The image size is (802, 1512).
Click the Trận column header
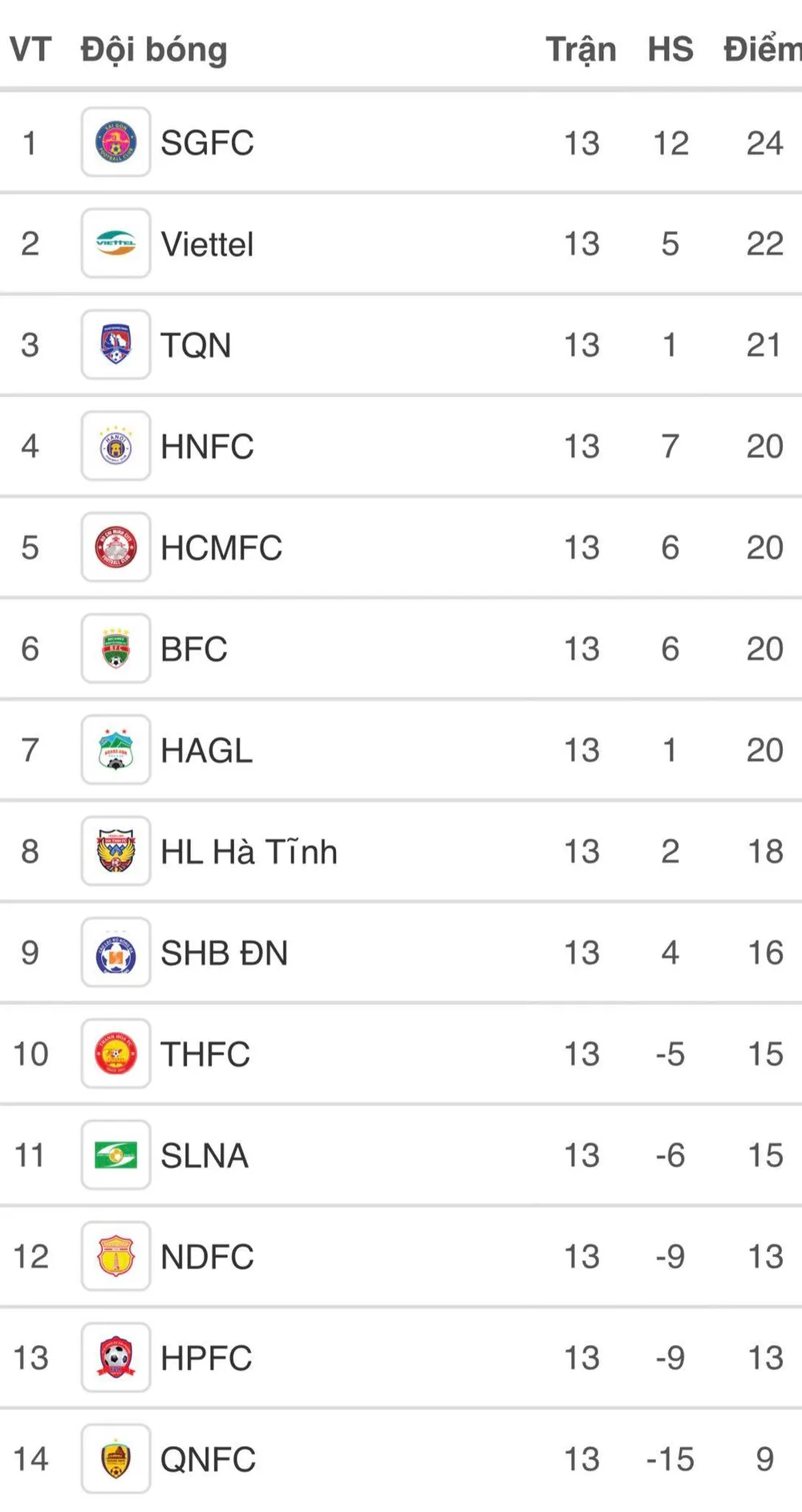click(581, 50)
